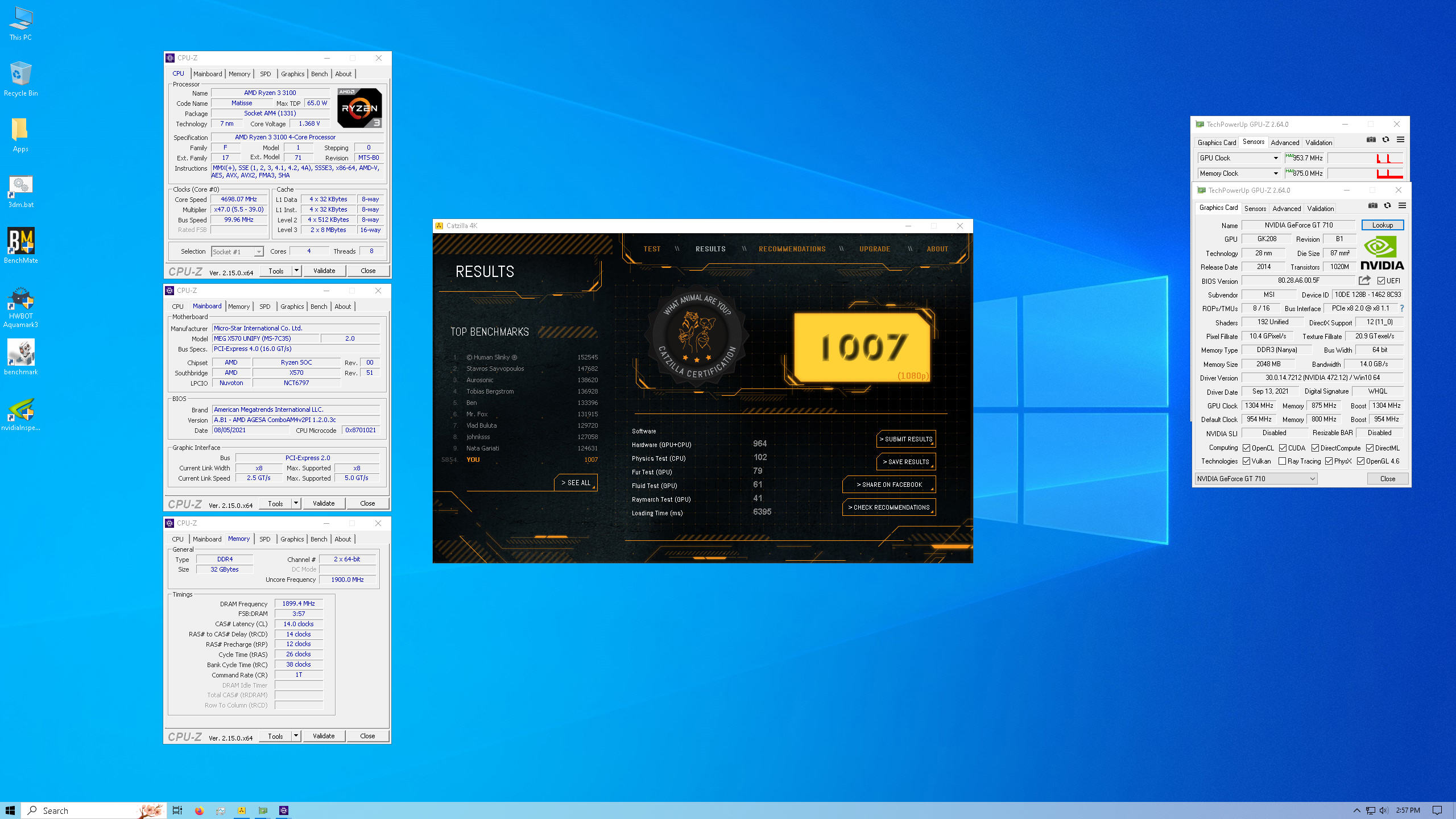
Task: Open Task View on taskbar
Action: pyautogui.click(x=177, y=810)
